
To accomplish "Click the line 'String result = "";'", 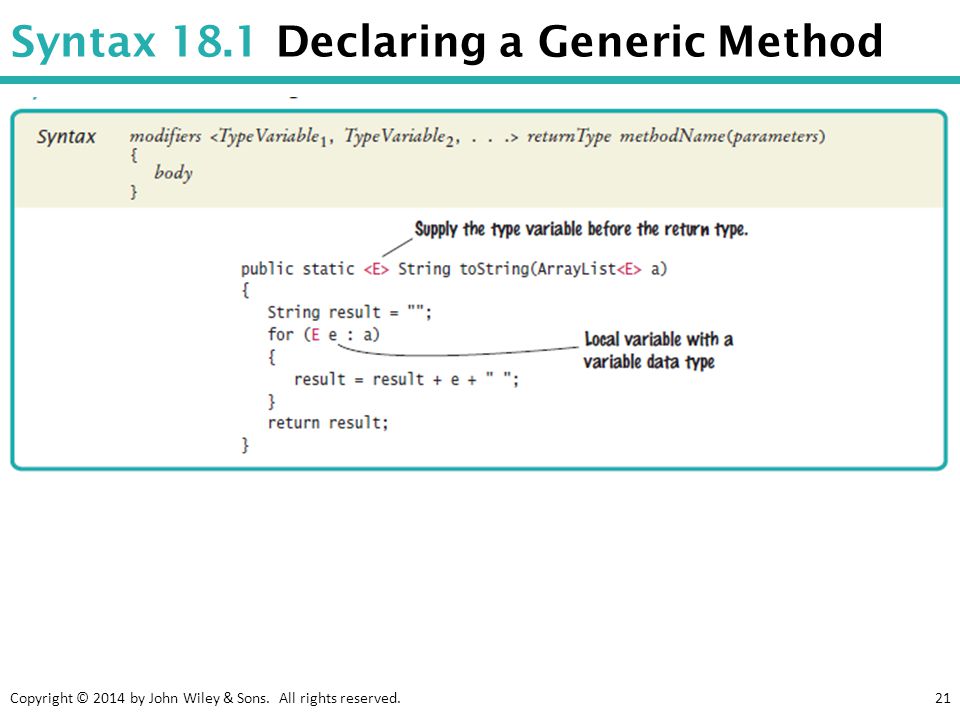I will [x=350, y=312].
